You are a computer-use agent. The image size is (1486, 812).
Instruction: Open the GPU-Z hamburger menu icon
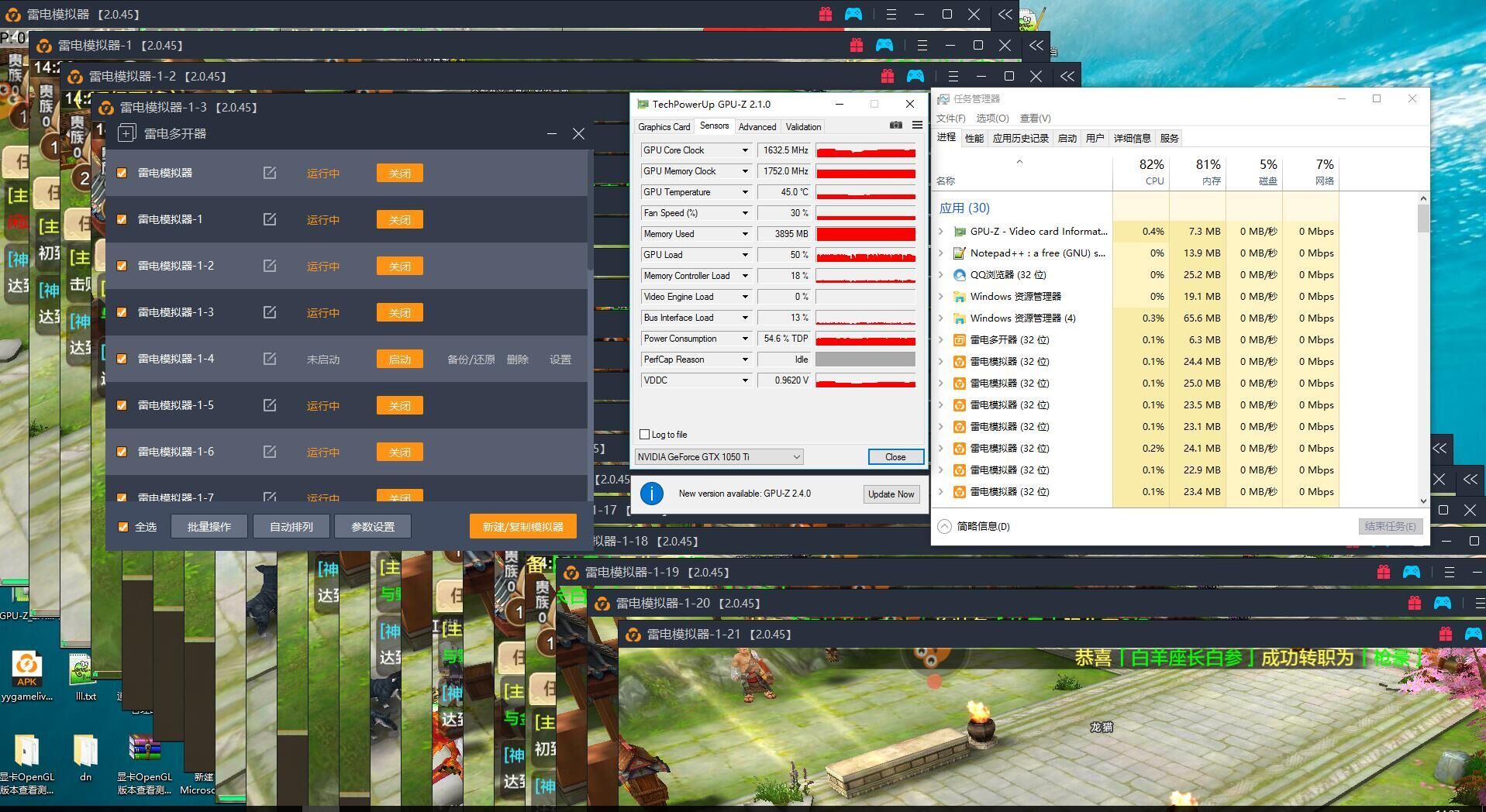pos(917,126)
